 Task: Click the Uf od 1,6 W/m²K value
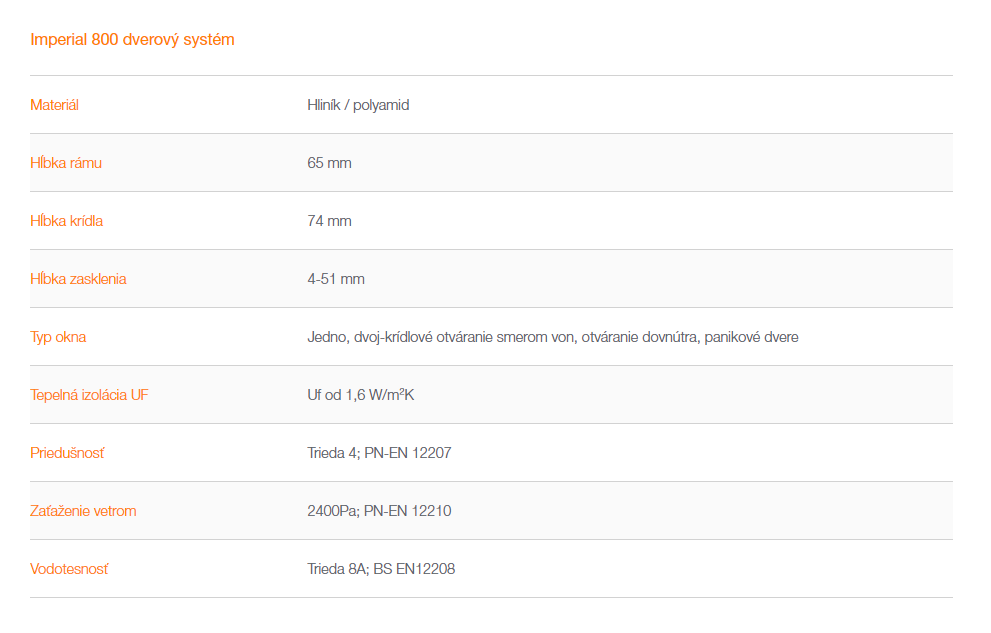[x=361, y=395]
